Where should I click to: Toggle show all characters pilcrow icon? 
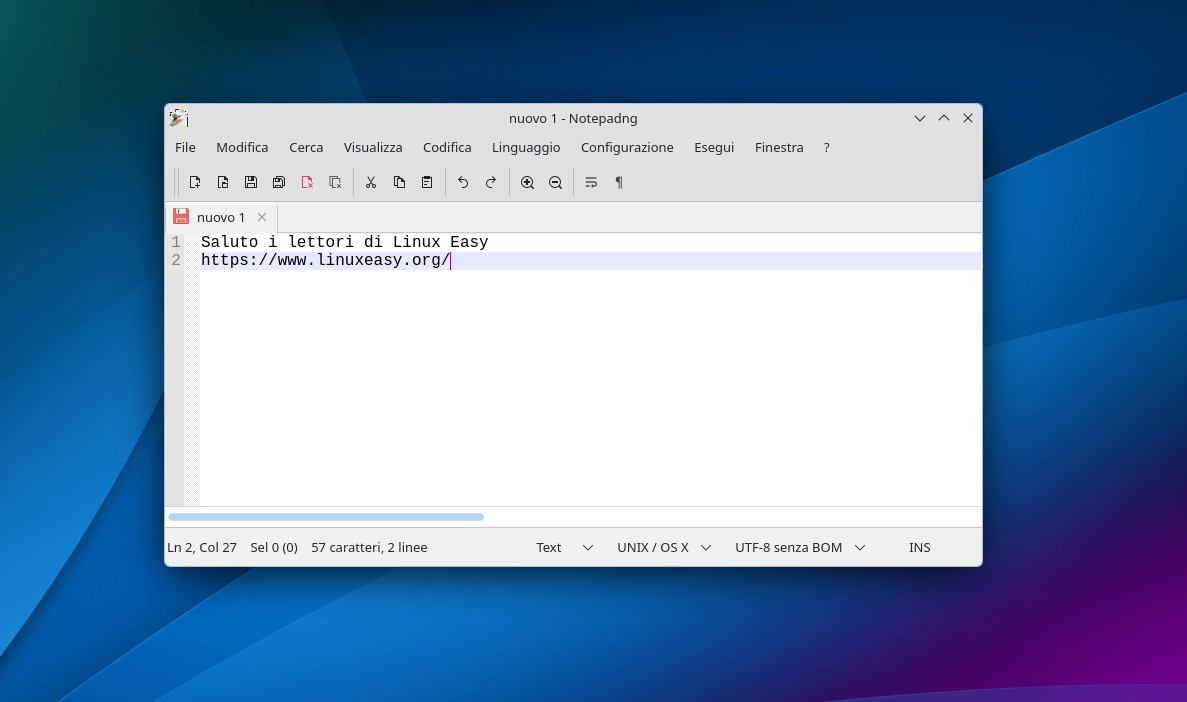619,183
